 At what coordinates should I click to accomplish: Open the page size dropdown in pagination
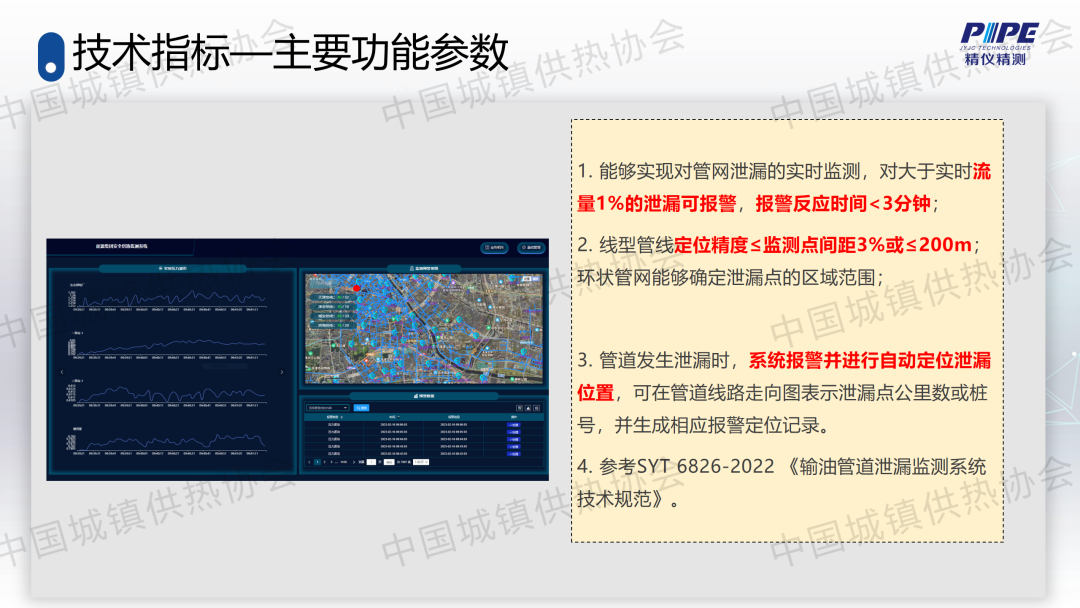click(x=422, y=462)
